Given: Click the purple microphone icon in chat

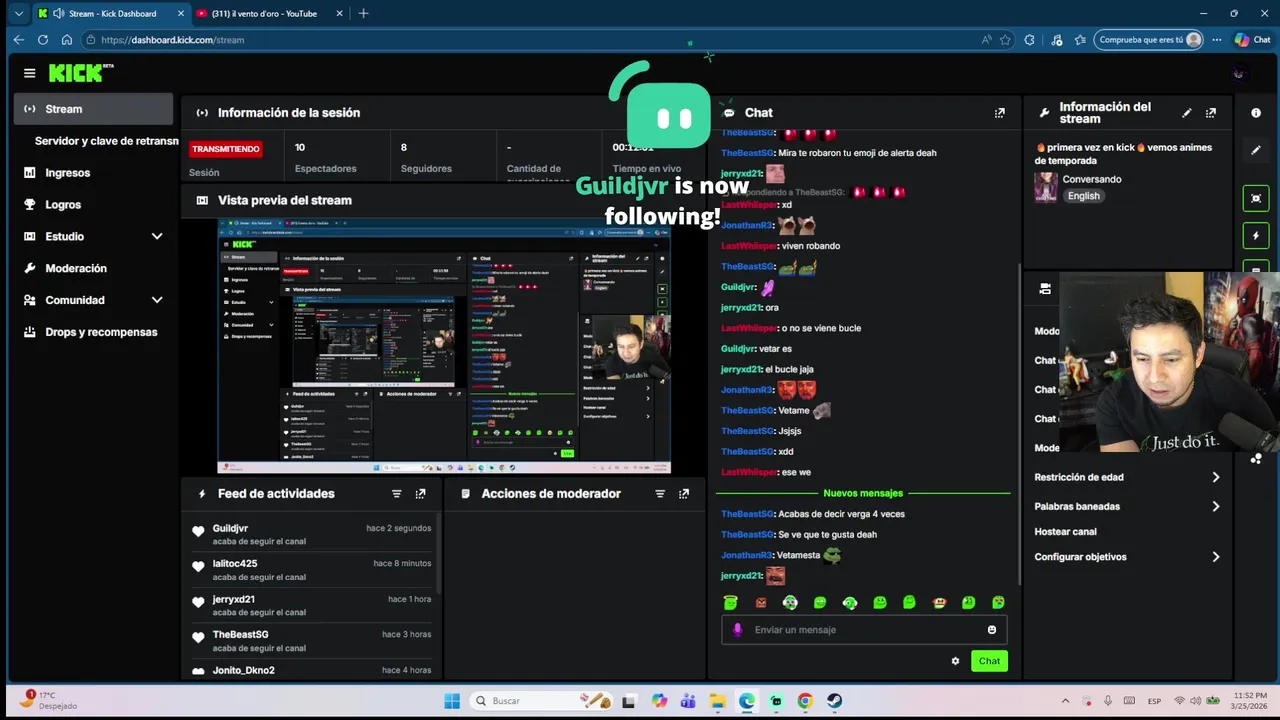Looking at the screenshot, I should (x=738, y=630).
